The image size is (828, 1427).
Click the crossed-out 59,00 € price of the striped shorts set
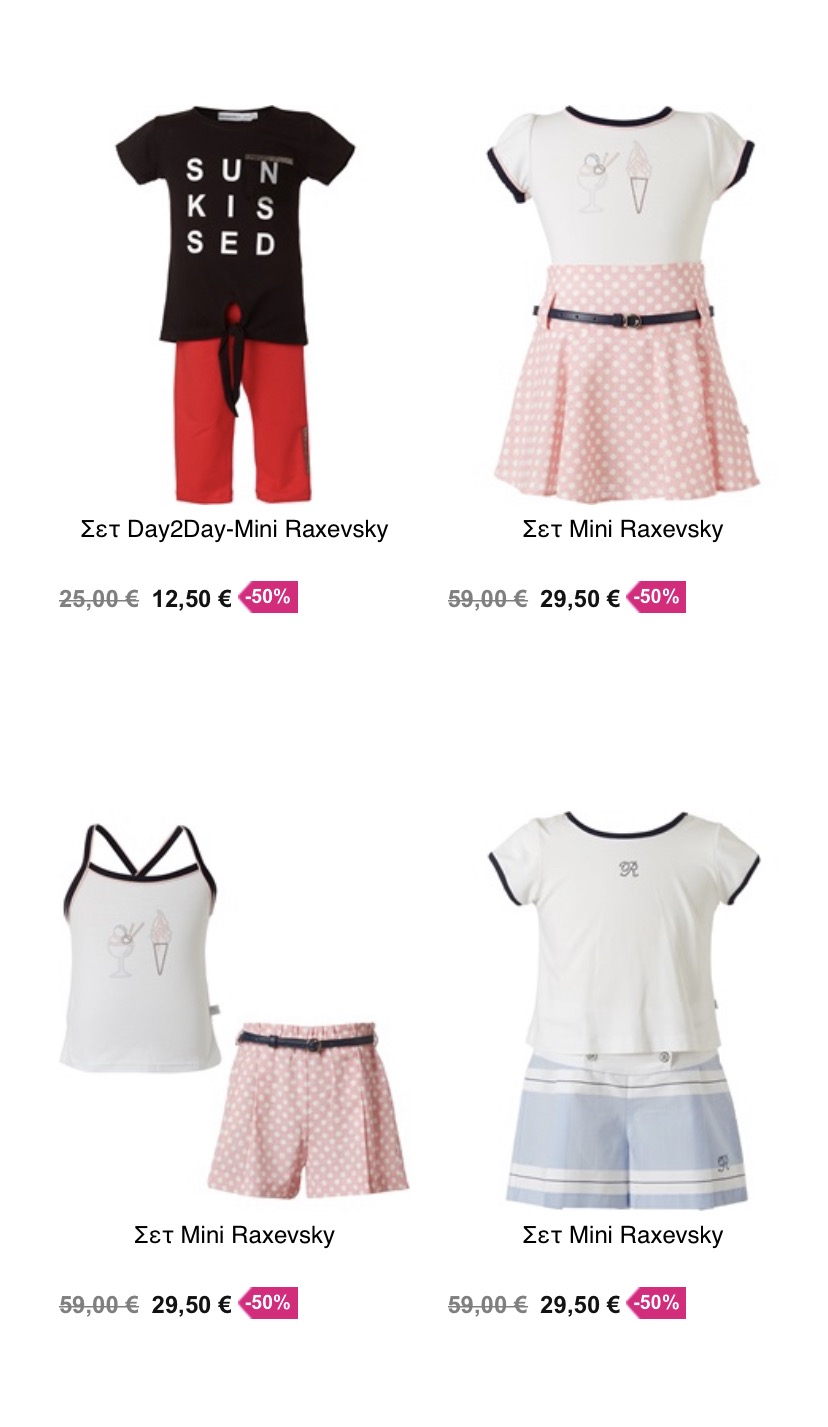(x=487, y=1305)
